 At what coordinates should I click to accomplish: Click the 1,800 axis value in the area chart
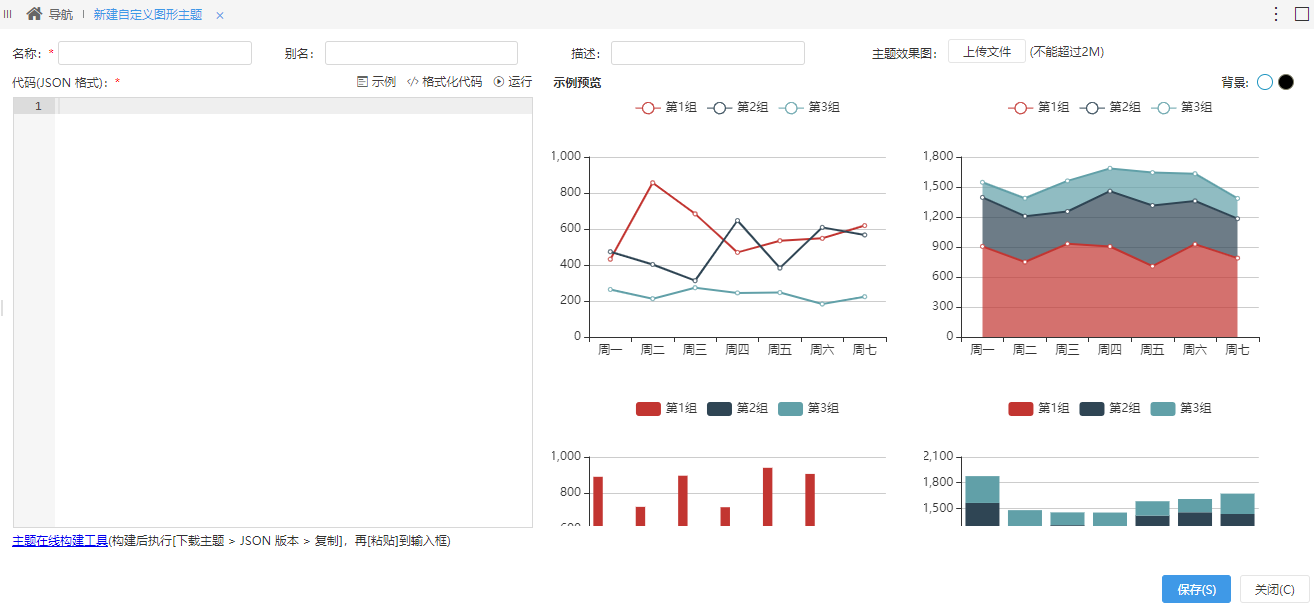click(x=937, y=157)
